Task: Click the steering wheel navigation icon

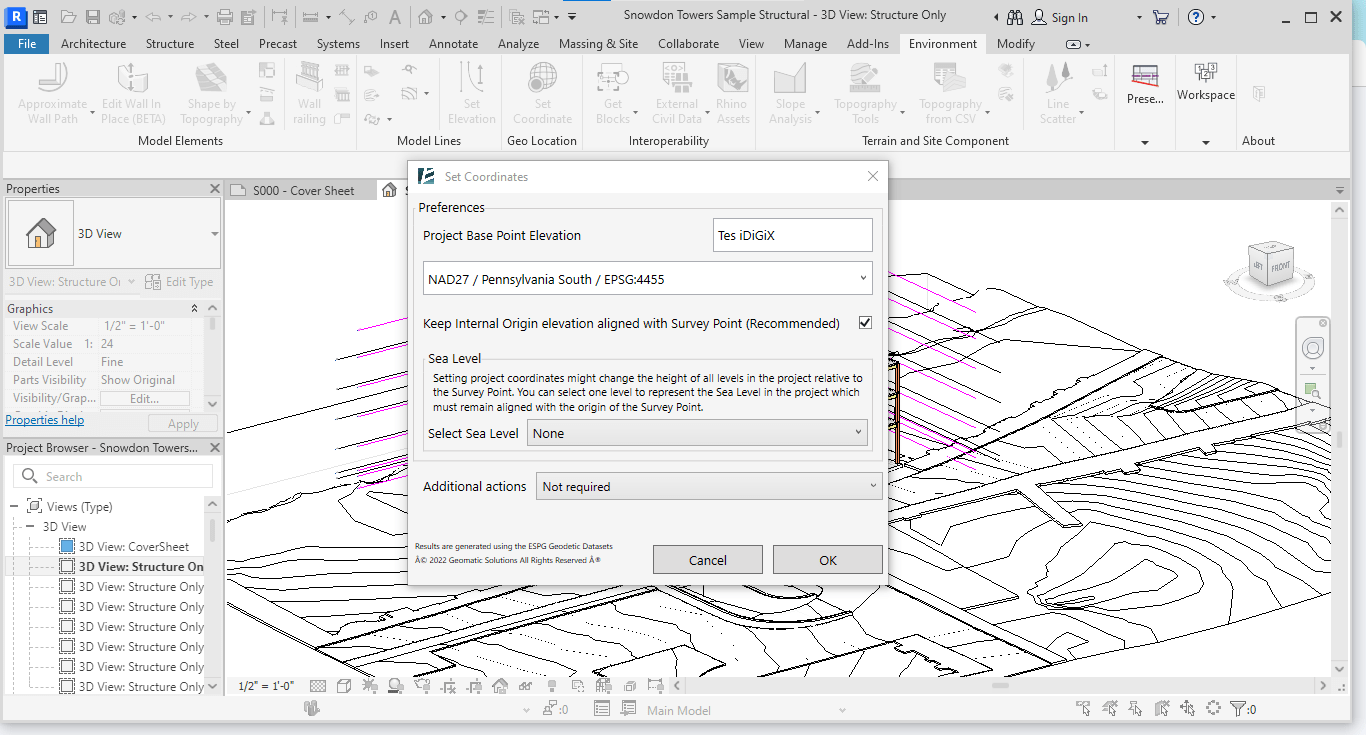Action: 1311,348
